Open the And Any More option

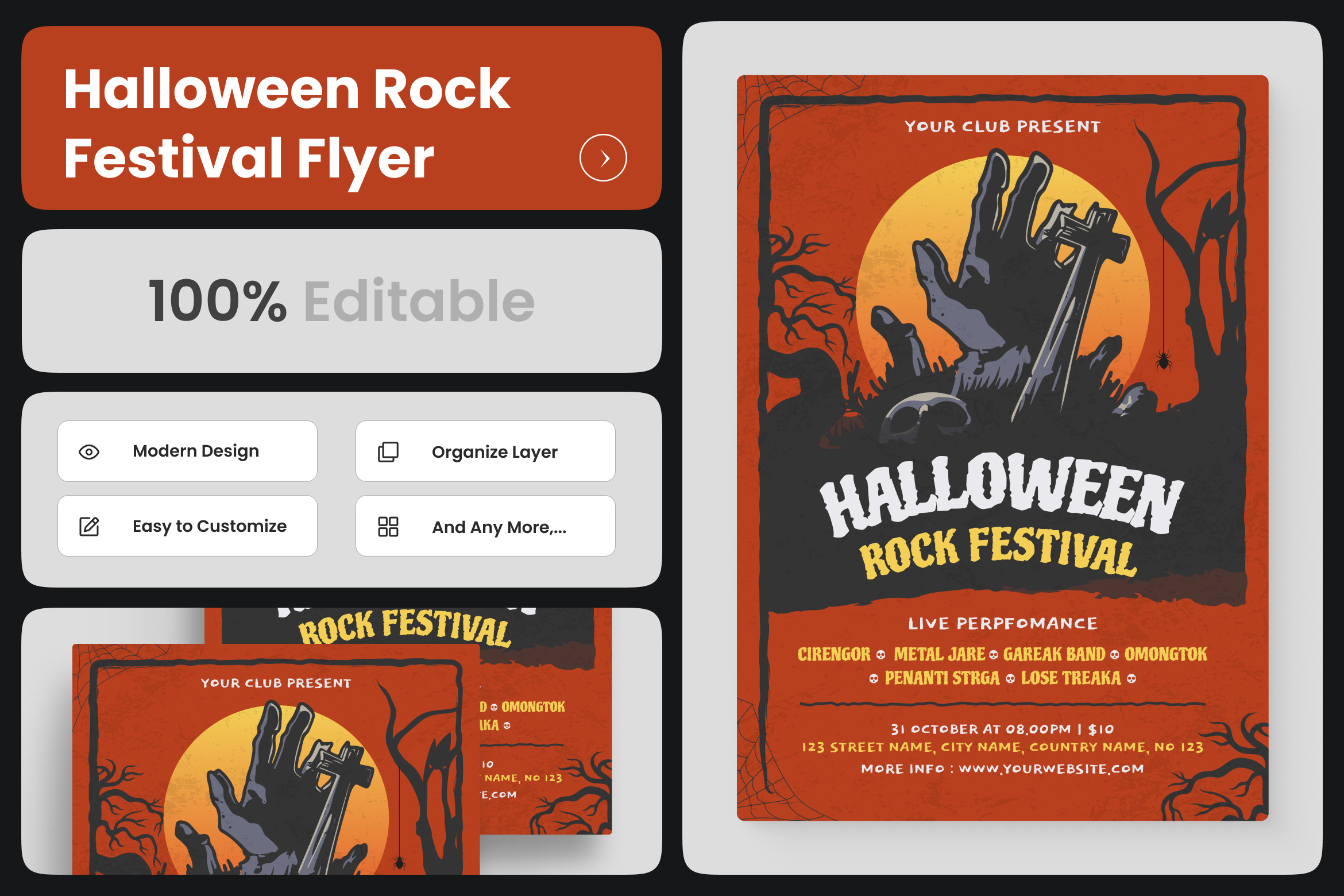click(x=485, y=526)
